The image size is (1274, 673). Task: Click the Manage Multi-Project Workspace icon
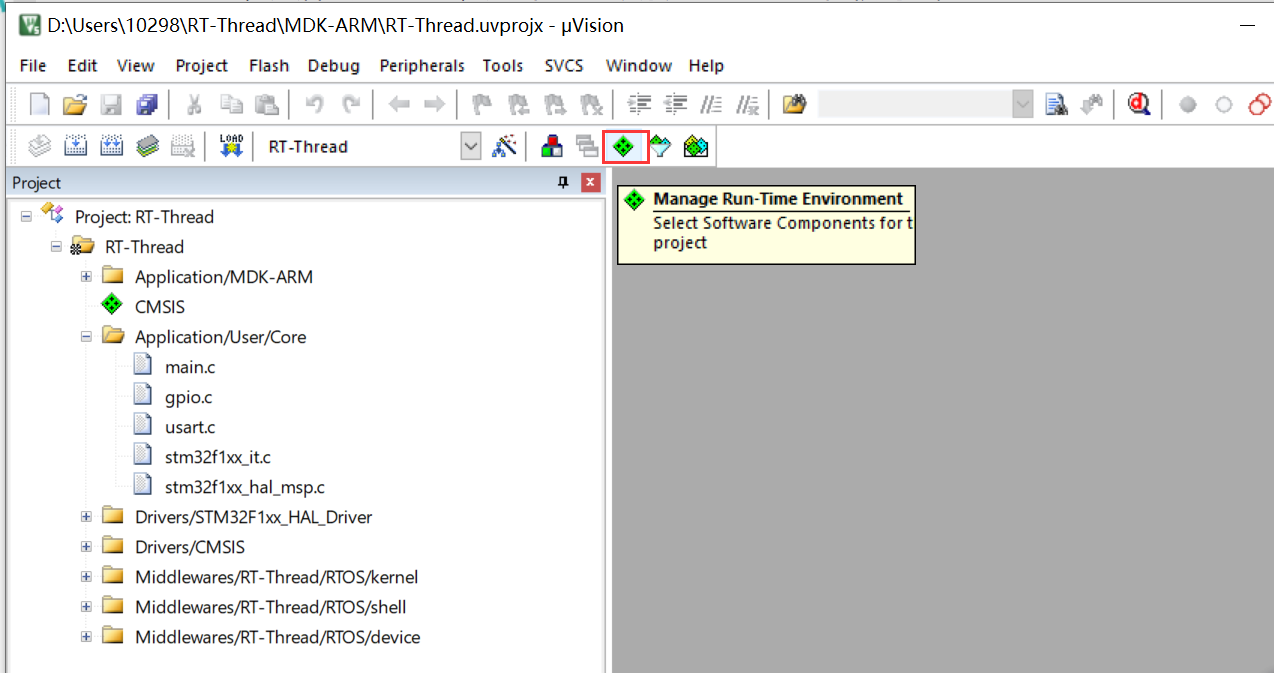[x=587, y=146]
